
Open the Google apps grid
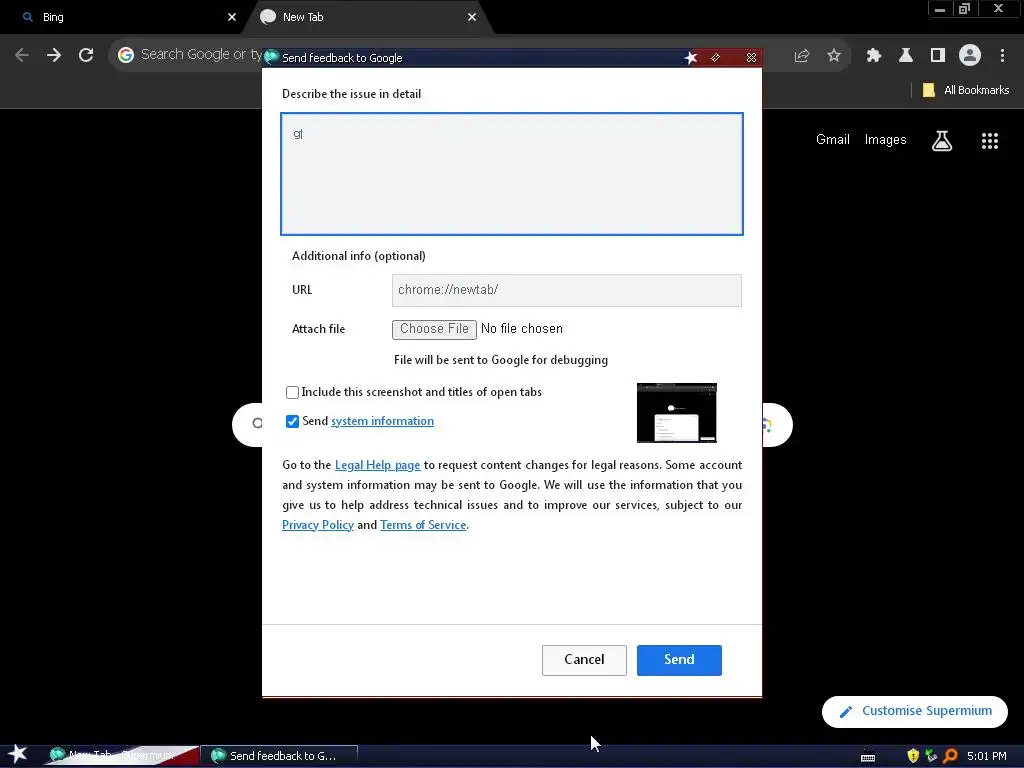(990, 140)
